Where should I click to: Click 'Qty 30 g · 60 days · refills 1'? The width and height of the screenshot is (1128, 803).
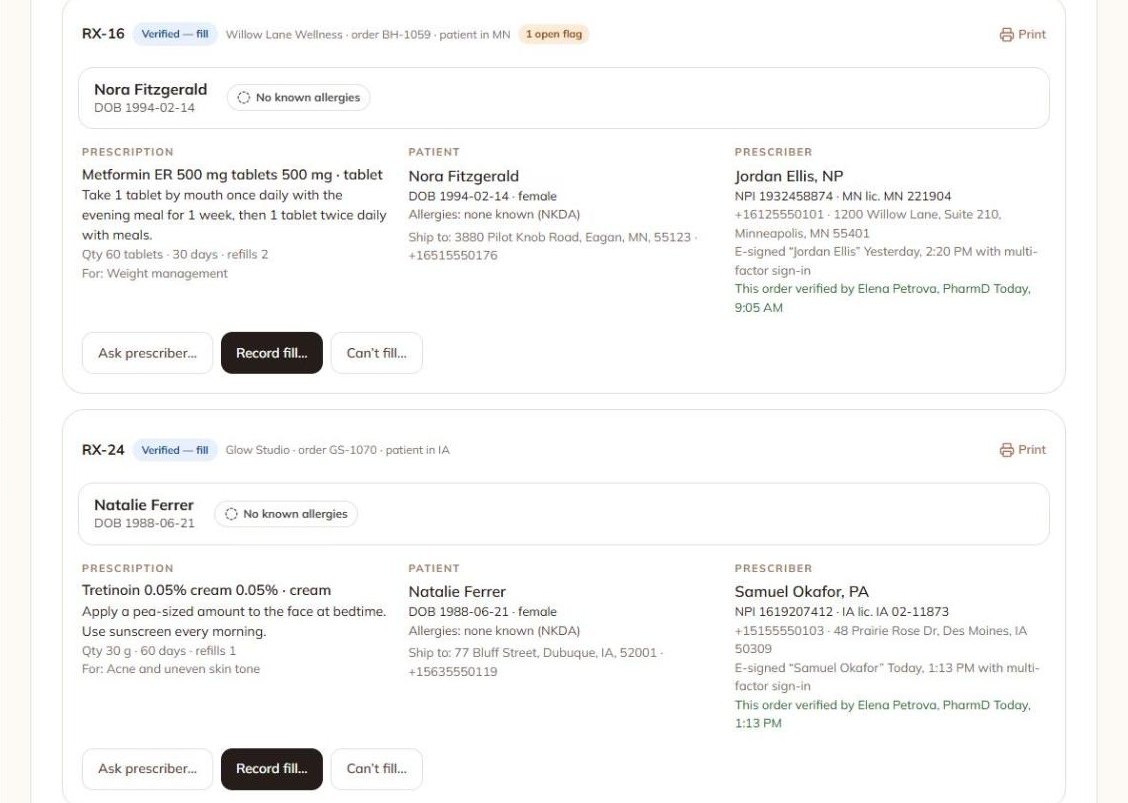[x=159, y=650]
